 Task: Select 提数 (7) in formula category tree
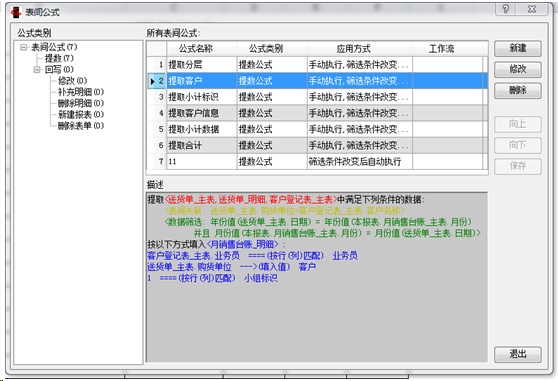click(x=59, y=58)
